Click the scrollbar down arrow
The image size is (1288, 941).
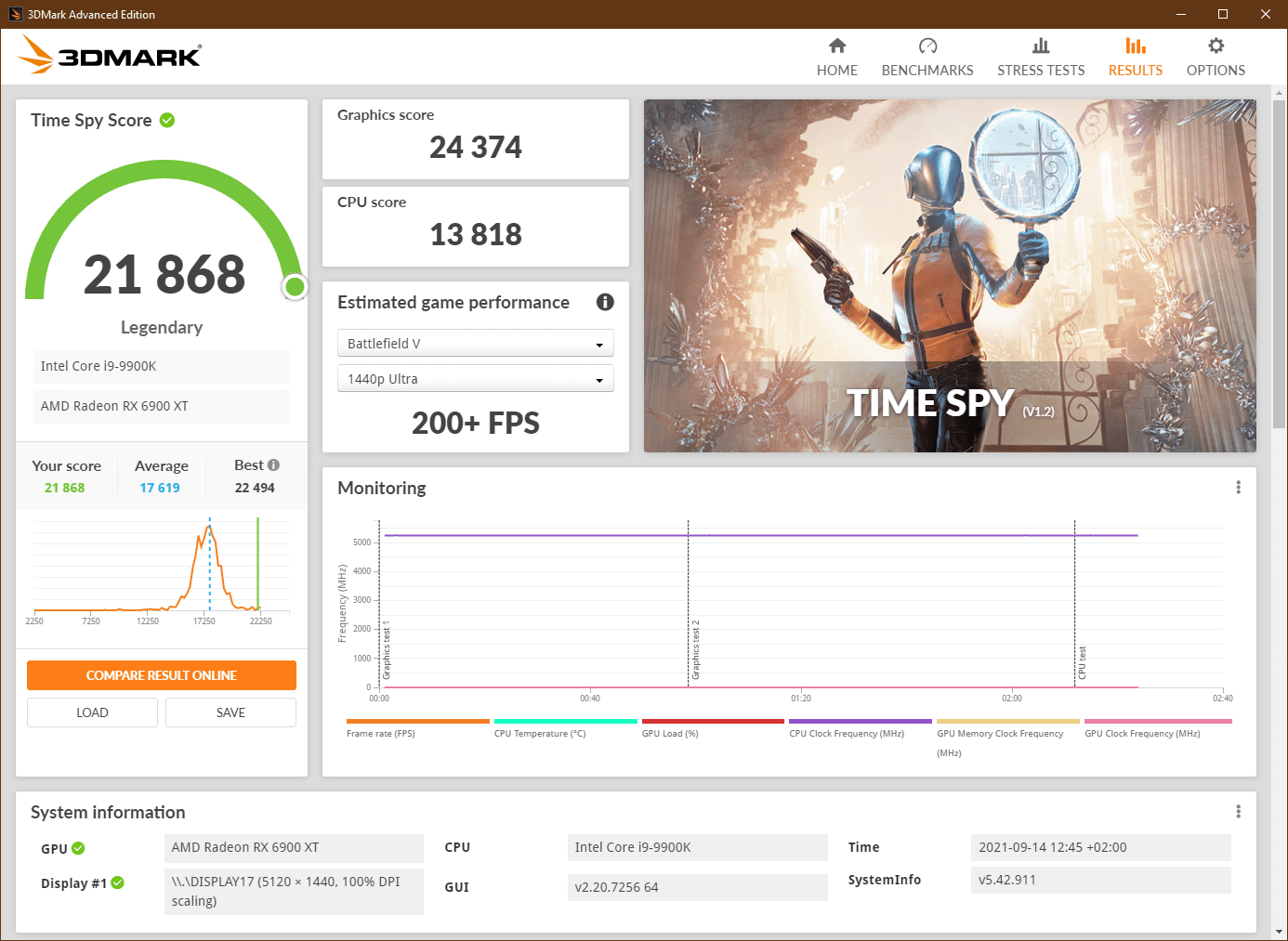pyautogui.click(x=1280, y=932)
